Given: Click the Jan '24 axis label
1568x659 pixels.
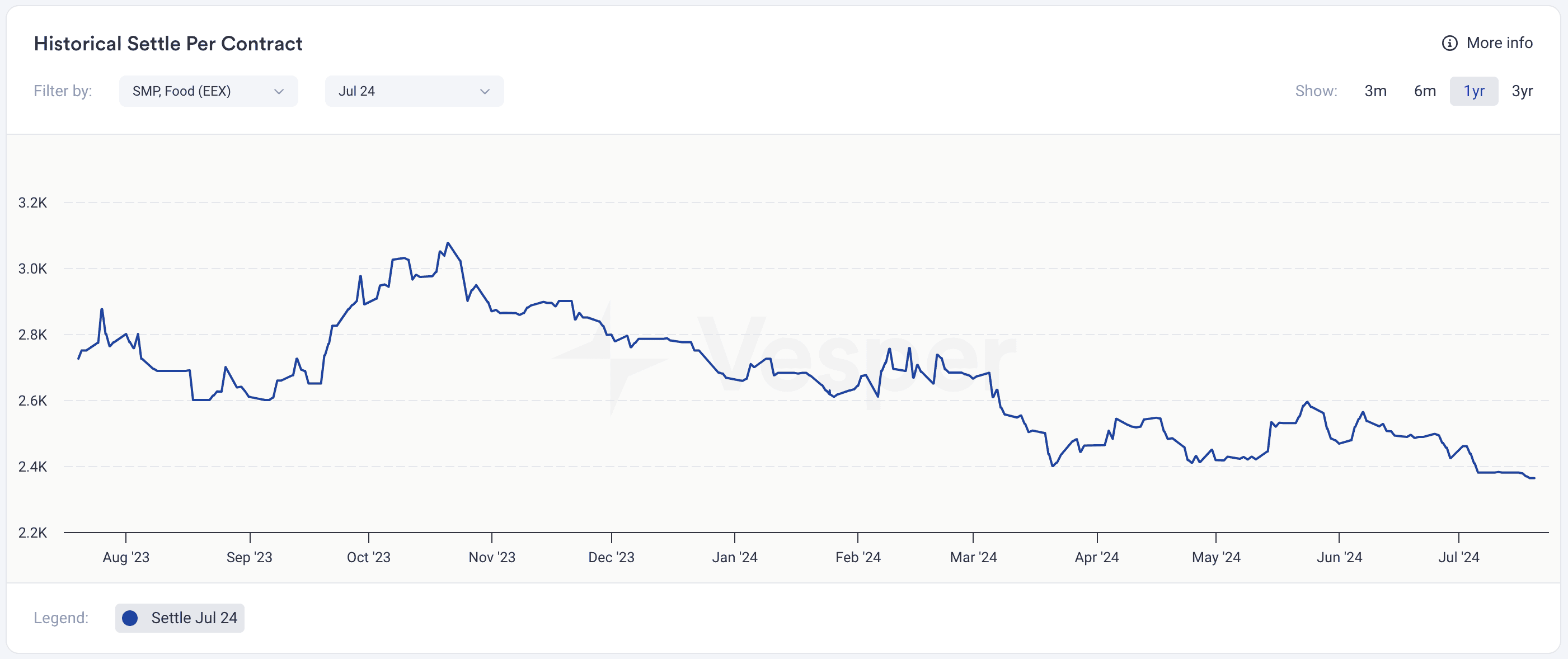Looking at the screenshot, I should click(735, 557).
